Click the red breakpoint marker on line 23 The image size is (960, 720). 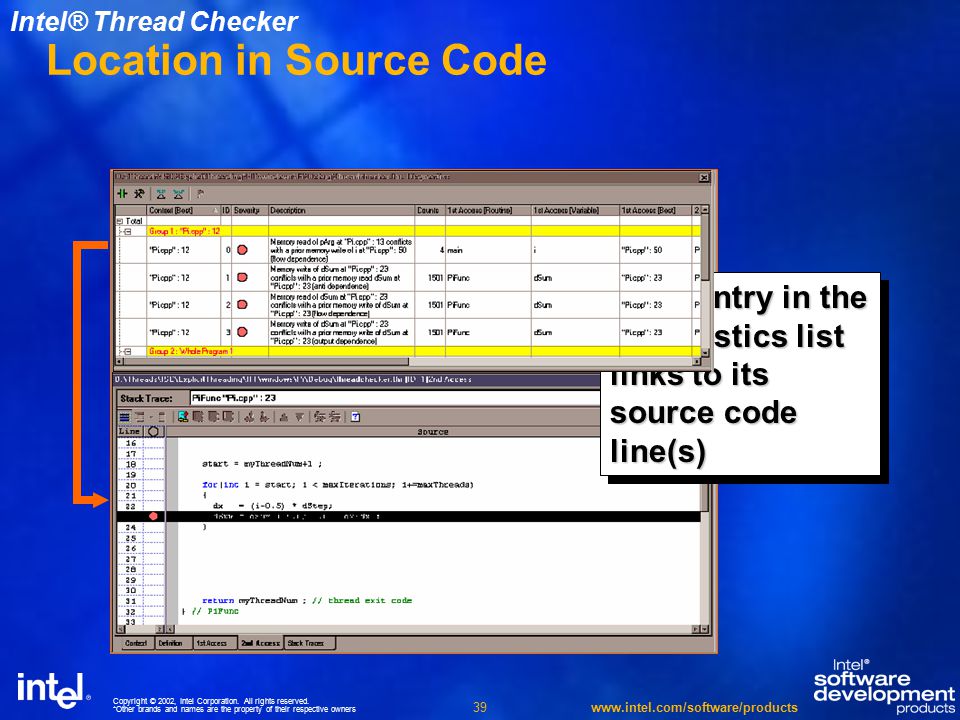(x=153, y=516)
